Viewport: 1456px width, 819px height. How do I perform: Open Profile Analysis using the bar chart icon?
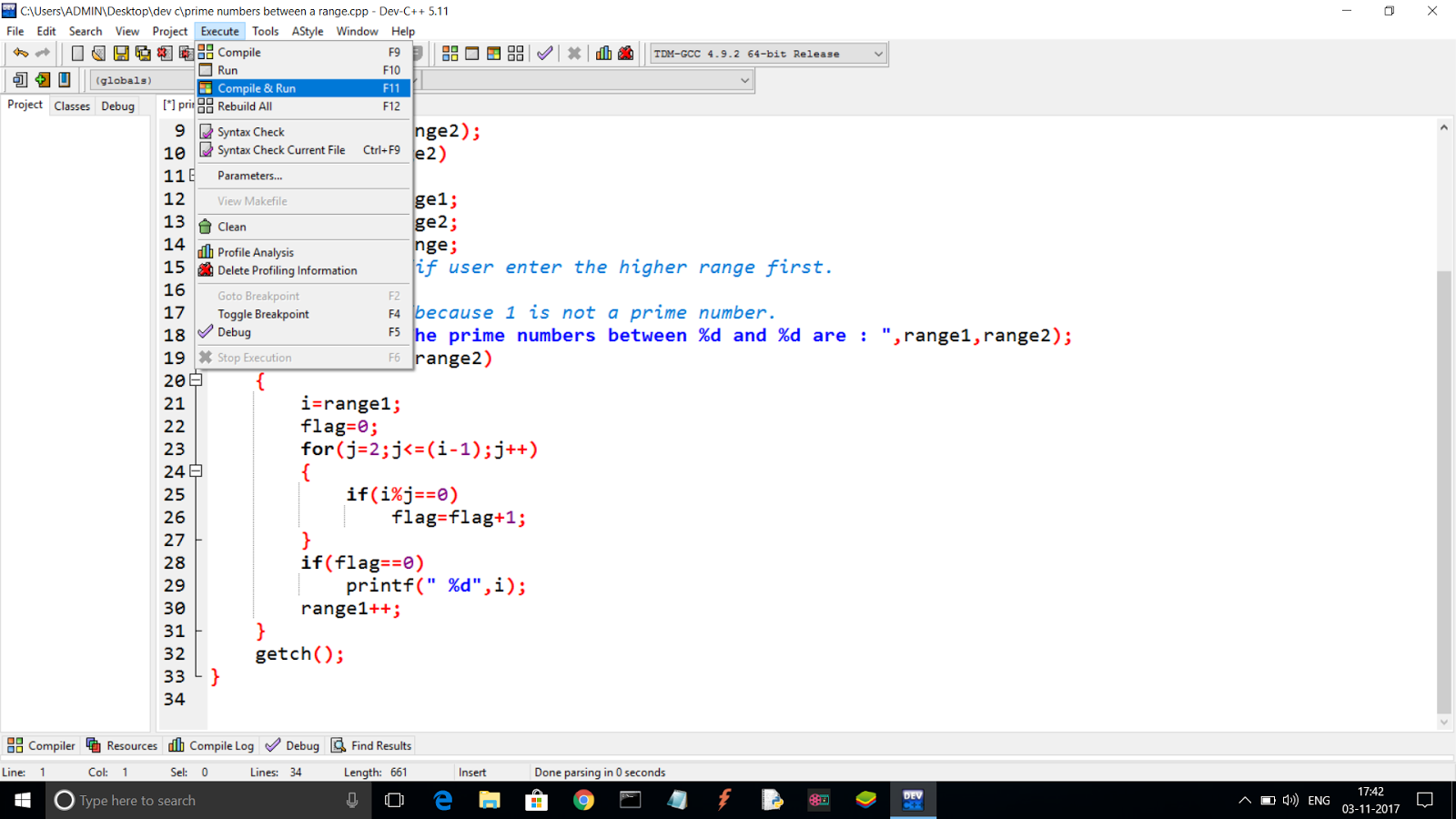click(x=603, y=53)
